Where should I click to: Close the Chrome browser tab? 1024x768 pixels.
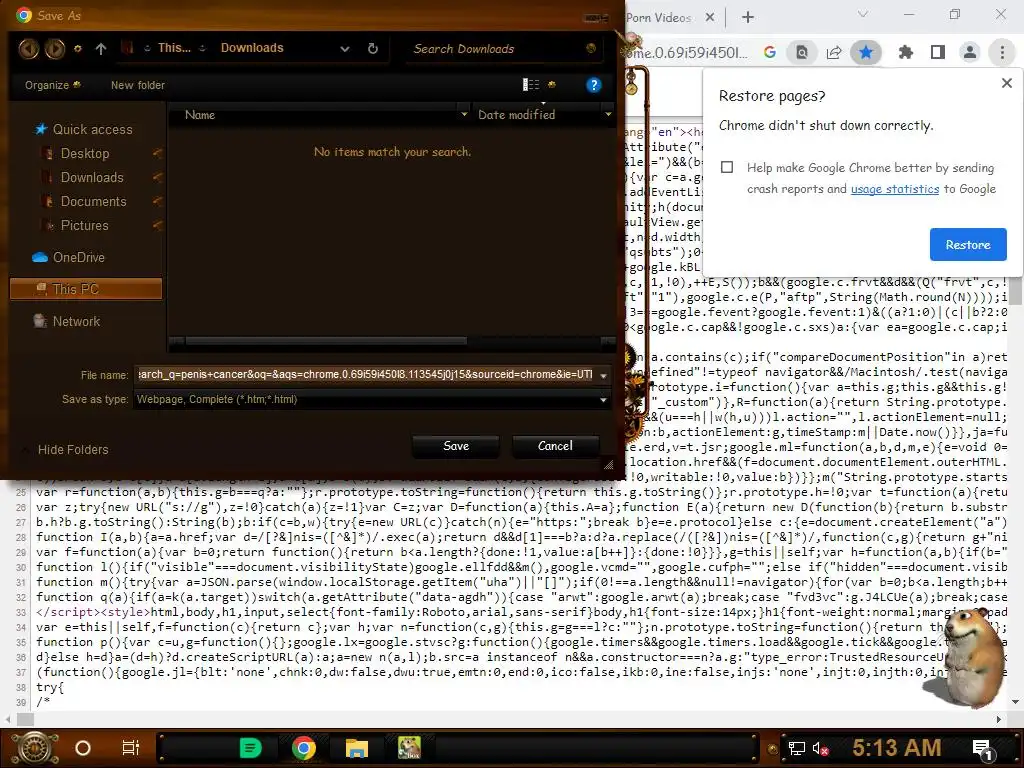(710, 18)
